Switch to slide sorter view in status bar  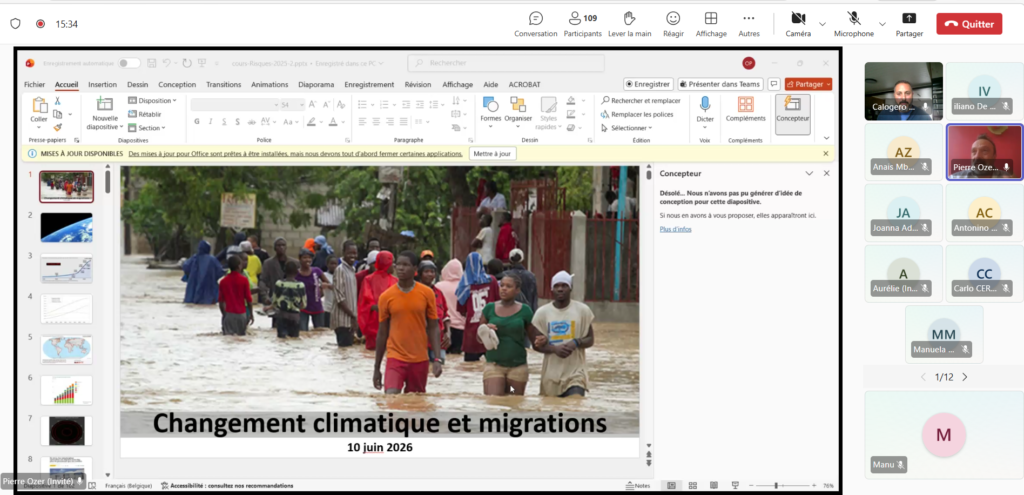(693, 486)
